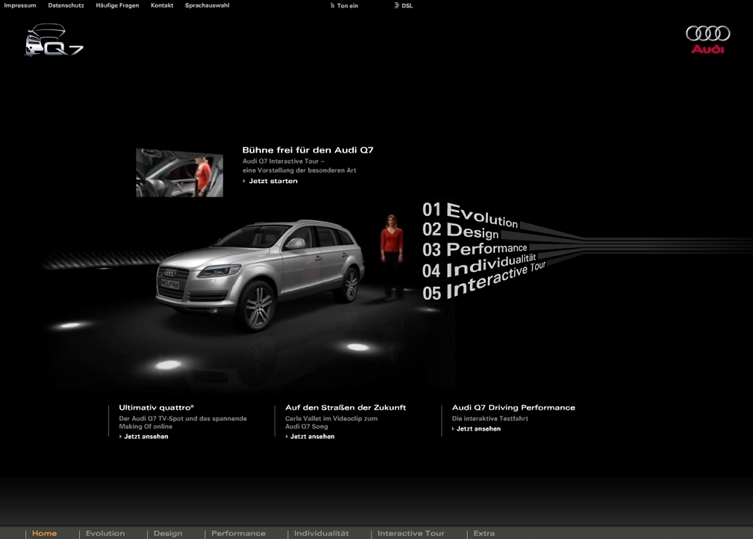Open the Sprachauswahl language selection
Image resolution: width=753 pixels, height=539 pixels.
coord(207,6)
